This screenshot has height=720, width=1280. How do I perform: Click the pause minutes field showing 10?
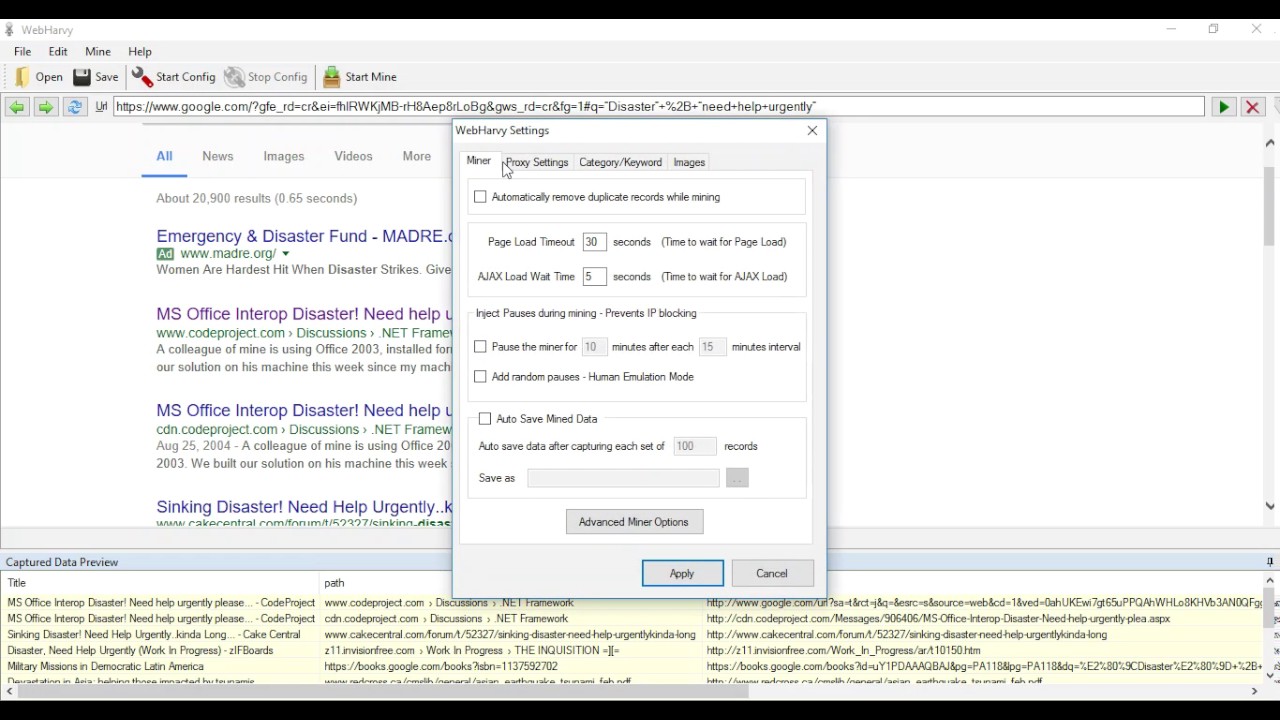point(594,347)
